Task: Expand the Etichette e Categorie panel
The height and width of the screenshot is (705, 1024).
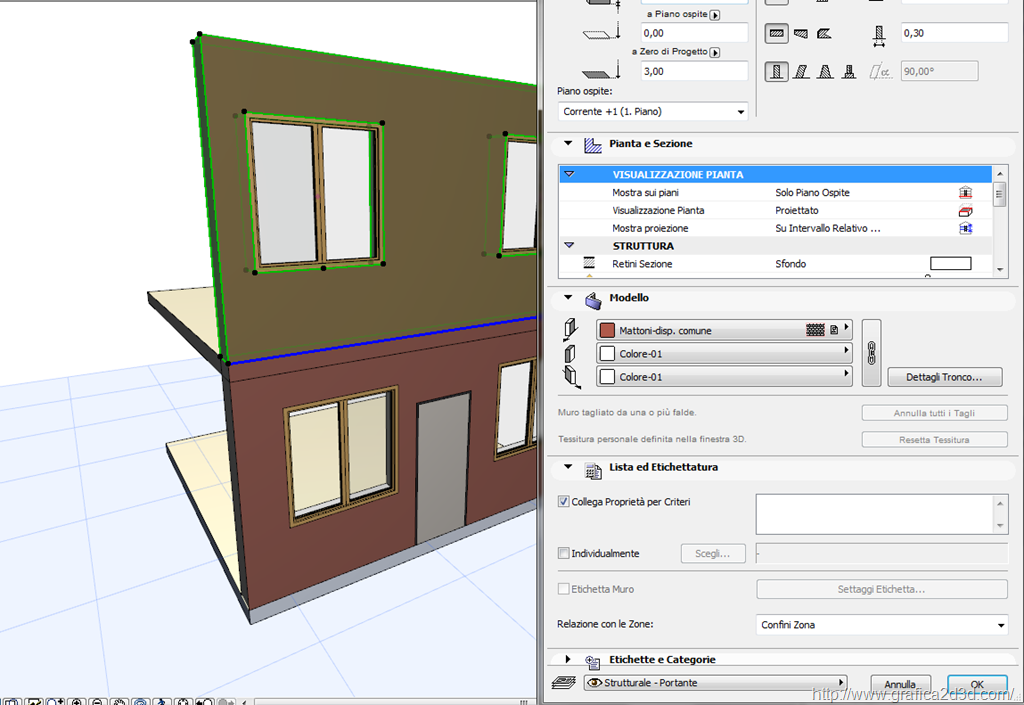Action: [568, 660]
